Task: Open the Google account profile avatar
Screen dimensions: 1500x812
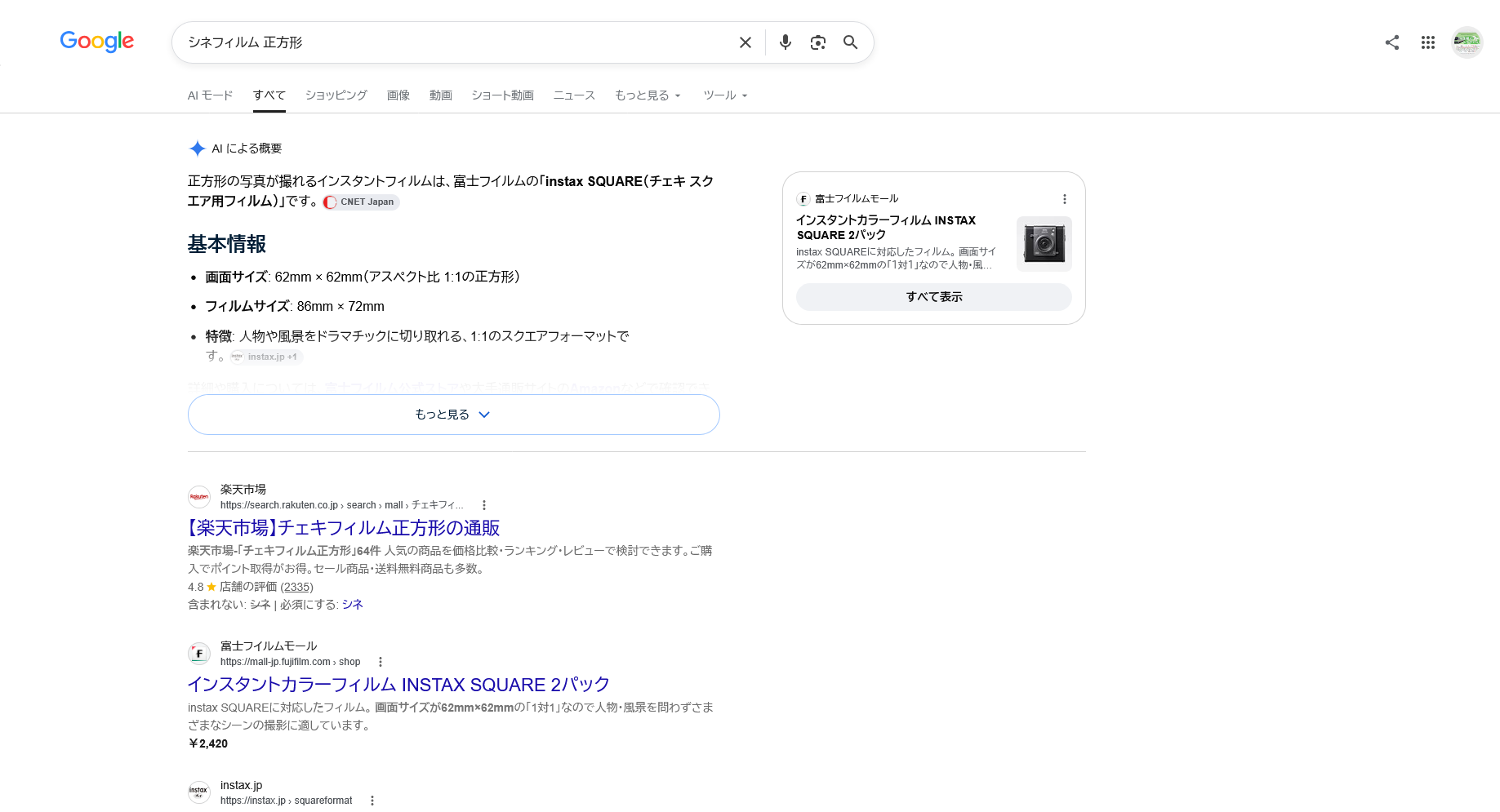Action: (1467, 42)
